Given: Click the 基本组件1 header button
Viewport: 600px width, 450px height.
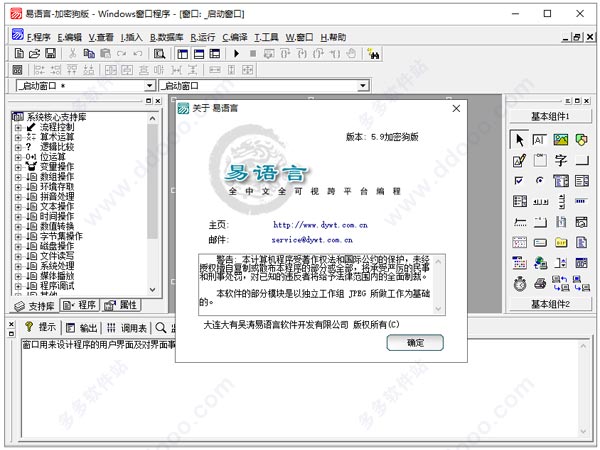Looking at the screenshot, I should coord(550,116).
